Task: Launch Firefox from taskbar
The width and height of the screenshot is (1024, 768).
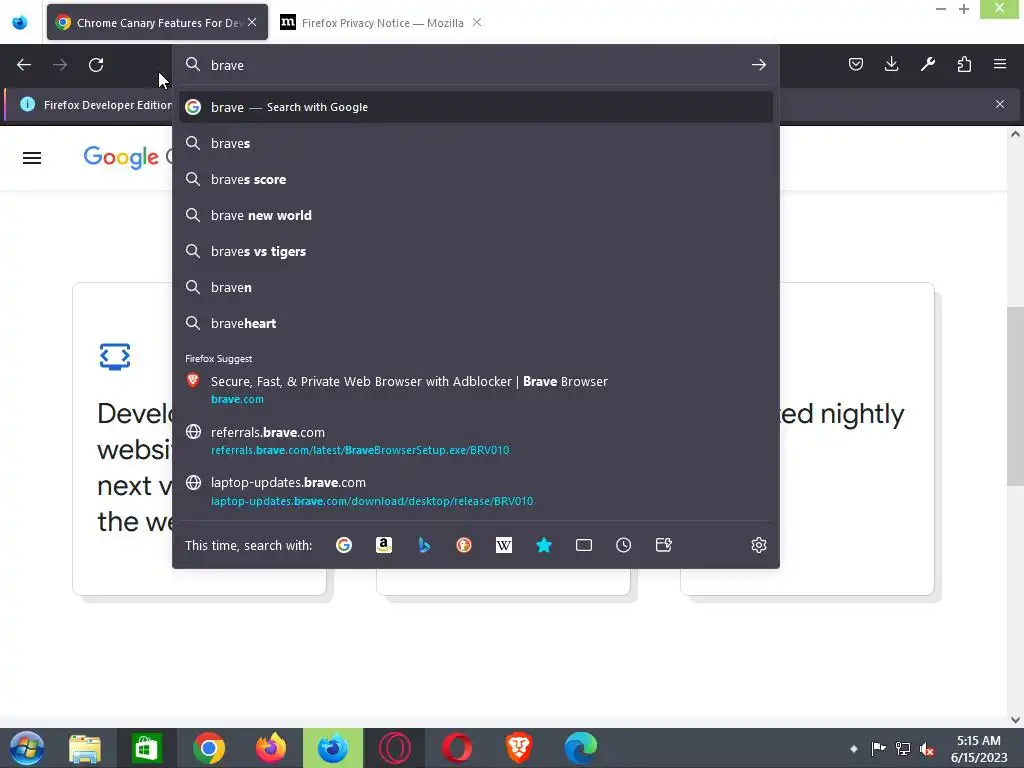Action: pos(271,748)
